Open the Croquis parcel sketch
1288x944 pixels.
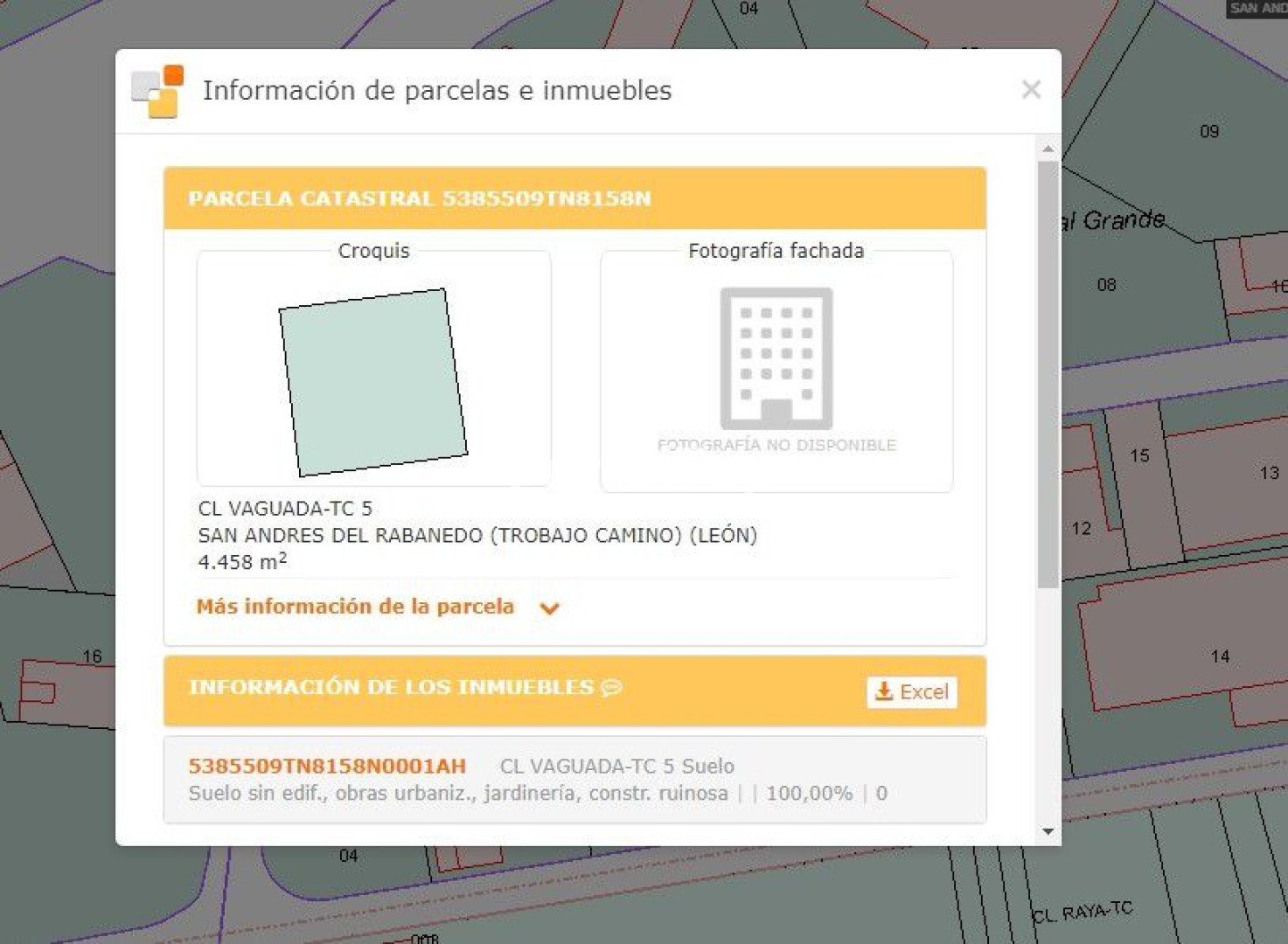pyautogui.click(x=373, y=382)
